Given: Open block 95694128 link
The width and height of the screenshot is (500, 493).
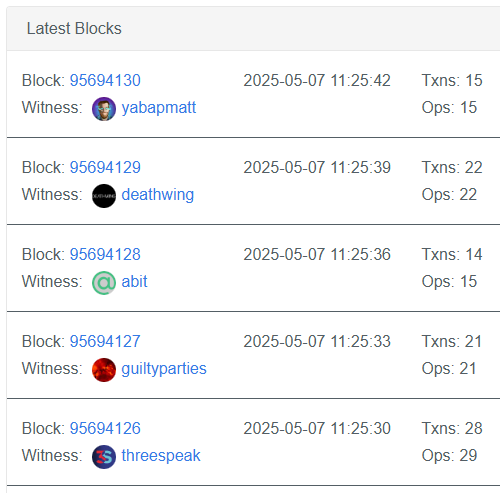Looking at the screenshot, I should click(x=105, y=254).
